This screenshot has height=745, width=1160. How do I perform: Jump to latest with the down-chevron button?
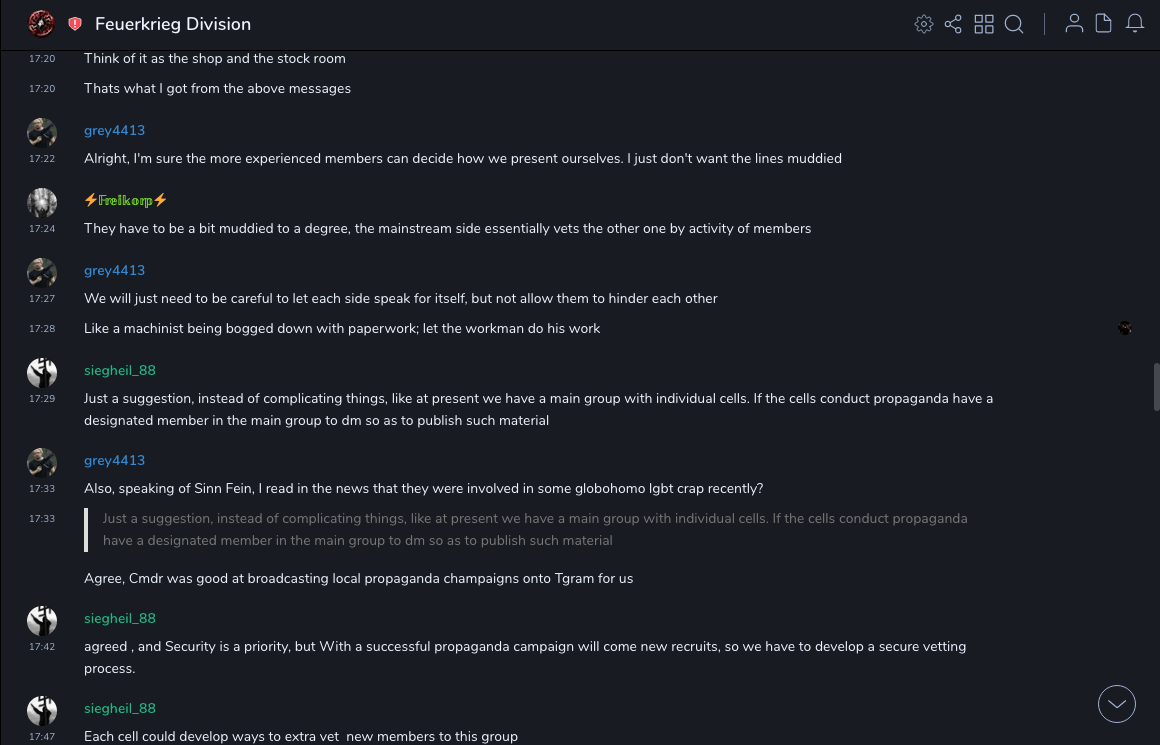click(x=1117, y=704)
